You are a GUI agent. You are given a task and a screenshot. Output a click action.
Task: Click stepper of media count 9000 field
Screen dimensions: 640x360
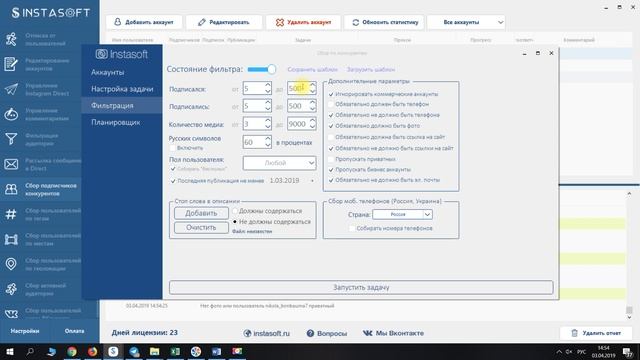(312, 124)
